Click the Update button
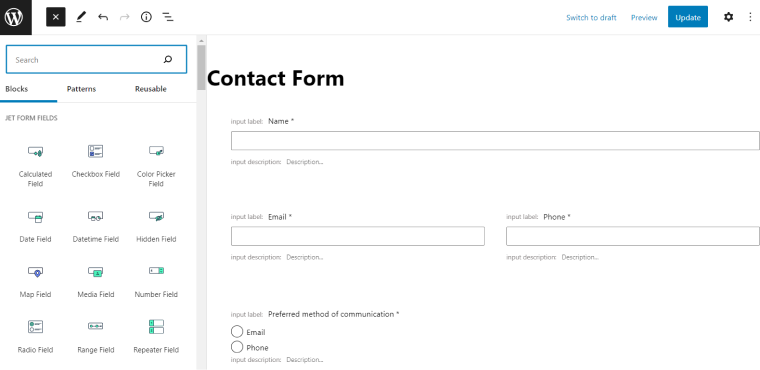This screenshot has height=370, width=760. point(688,17)
